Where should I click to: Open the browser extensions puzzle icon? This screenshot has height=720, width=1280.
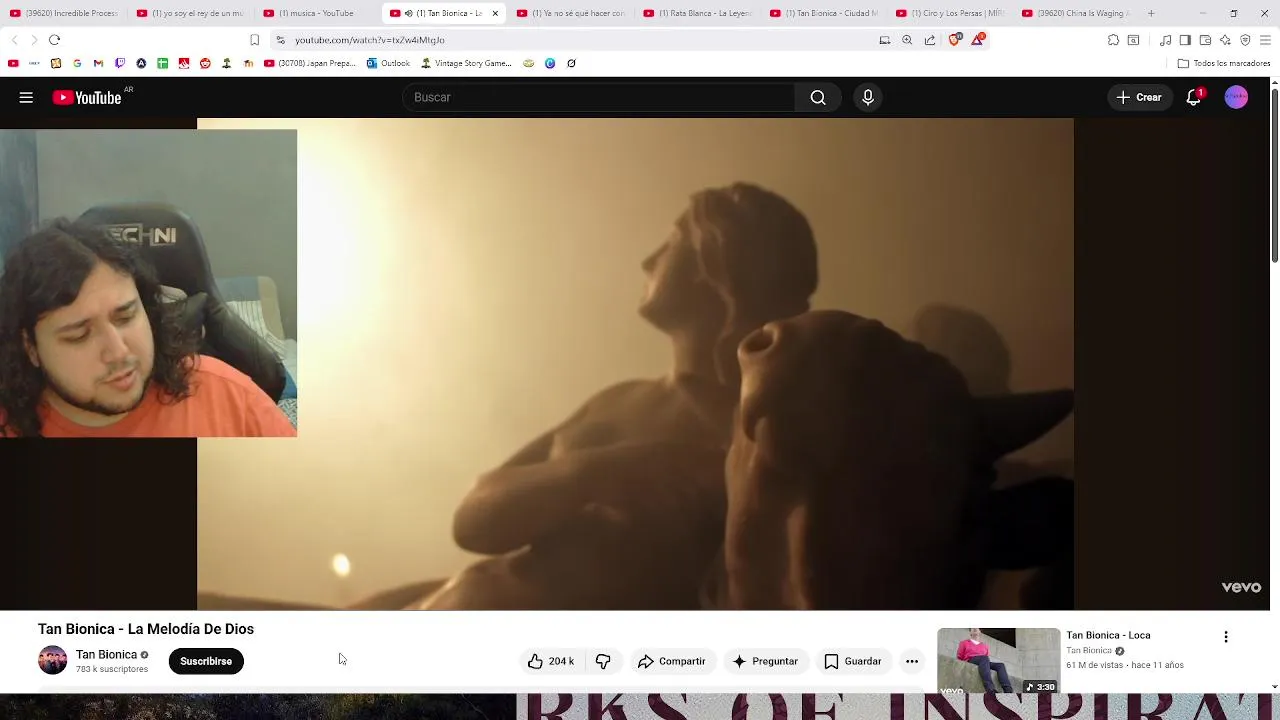1113,40
